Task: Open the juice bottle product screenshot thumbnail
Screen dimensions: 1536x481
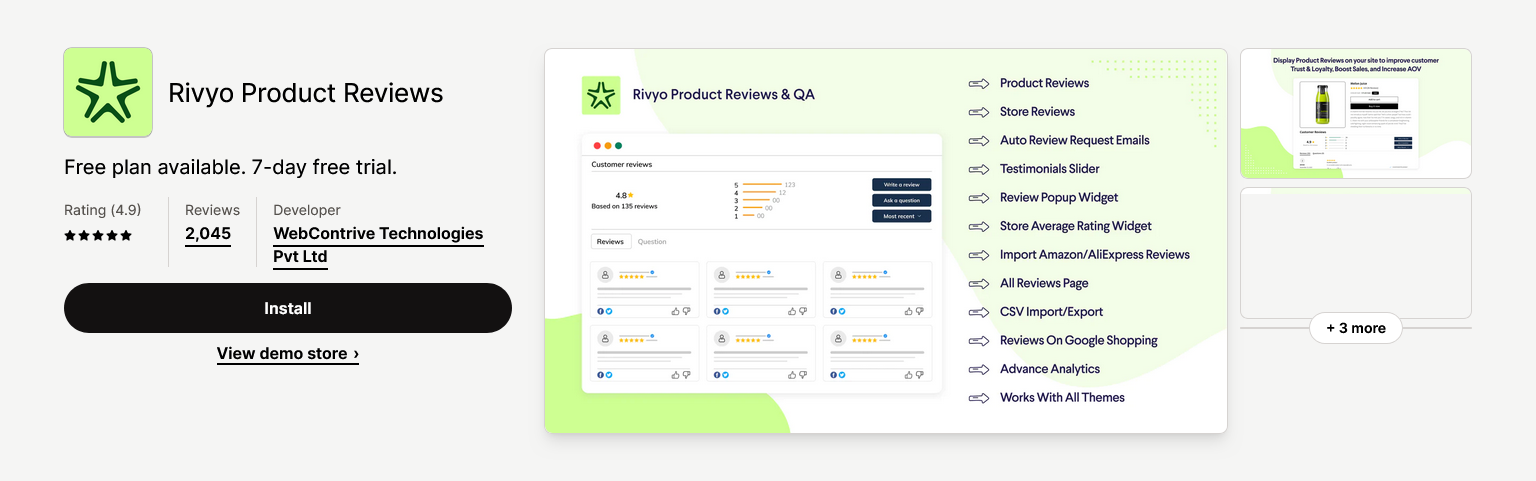Action: click(1356, 113)
